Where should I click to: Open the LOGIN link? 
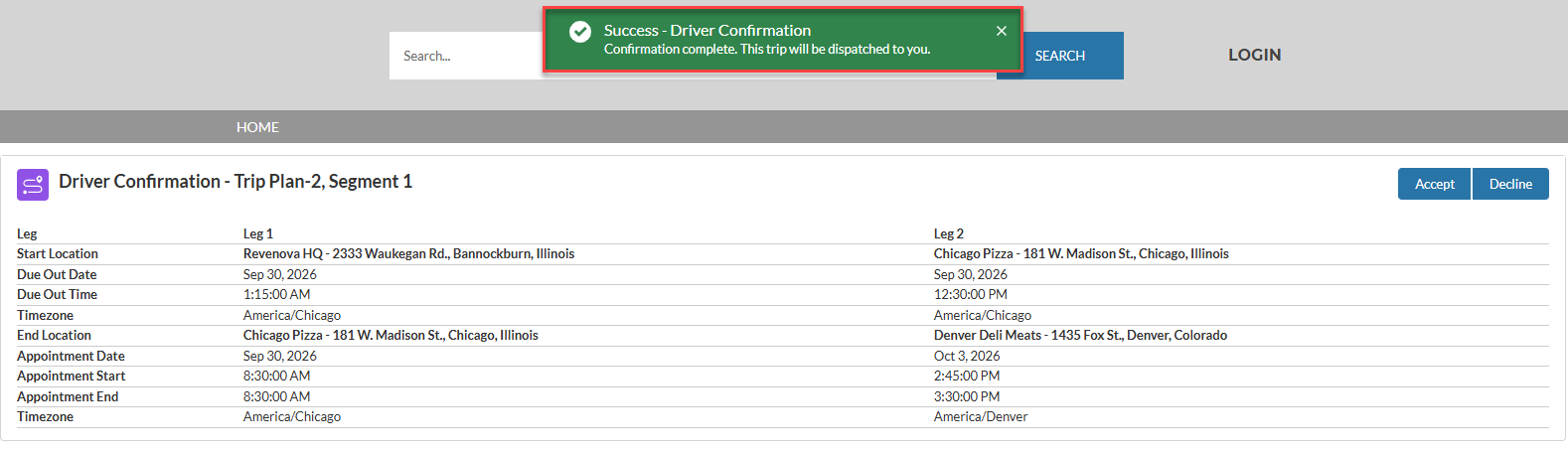pos(1254,55)
